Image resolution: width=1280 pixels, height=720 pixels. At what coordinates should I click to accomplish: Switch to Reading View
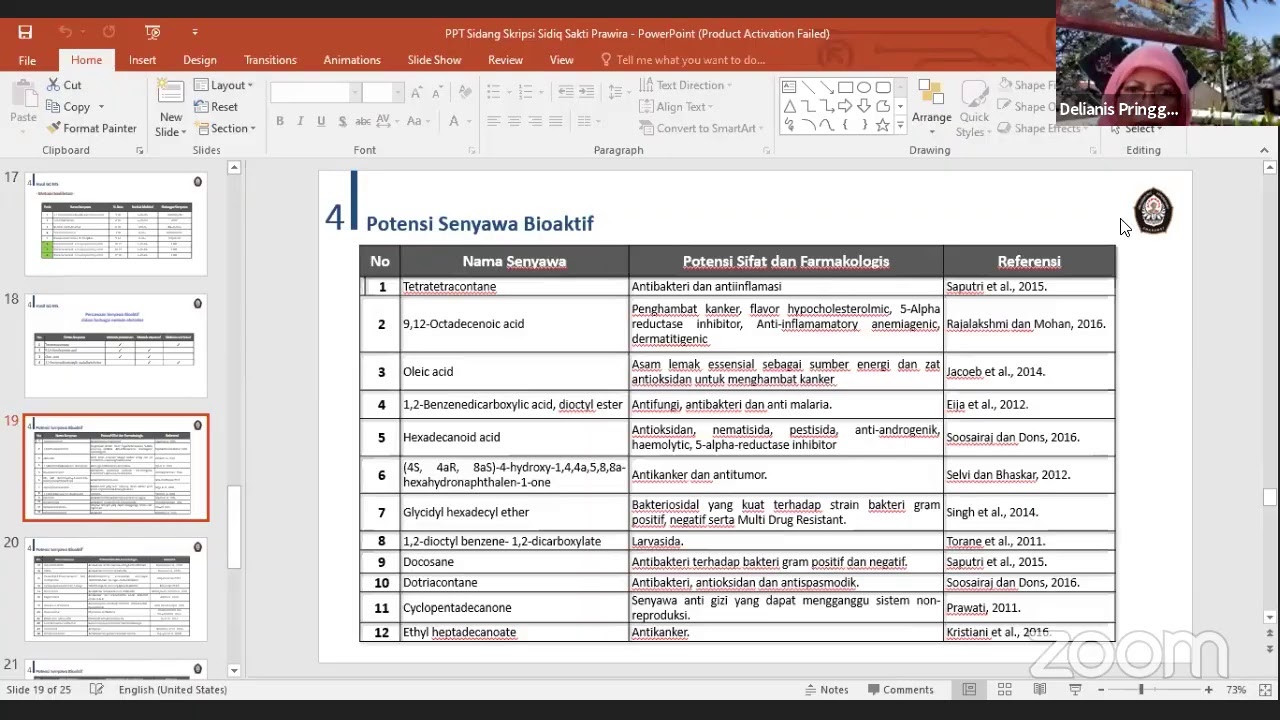(x=1040, y=690)
